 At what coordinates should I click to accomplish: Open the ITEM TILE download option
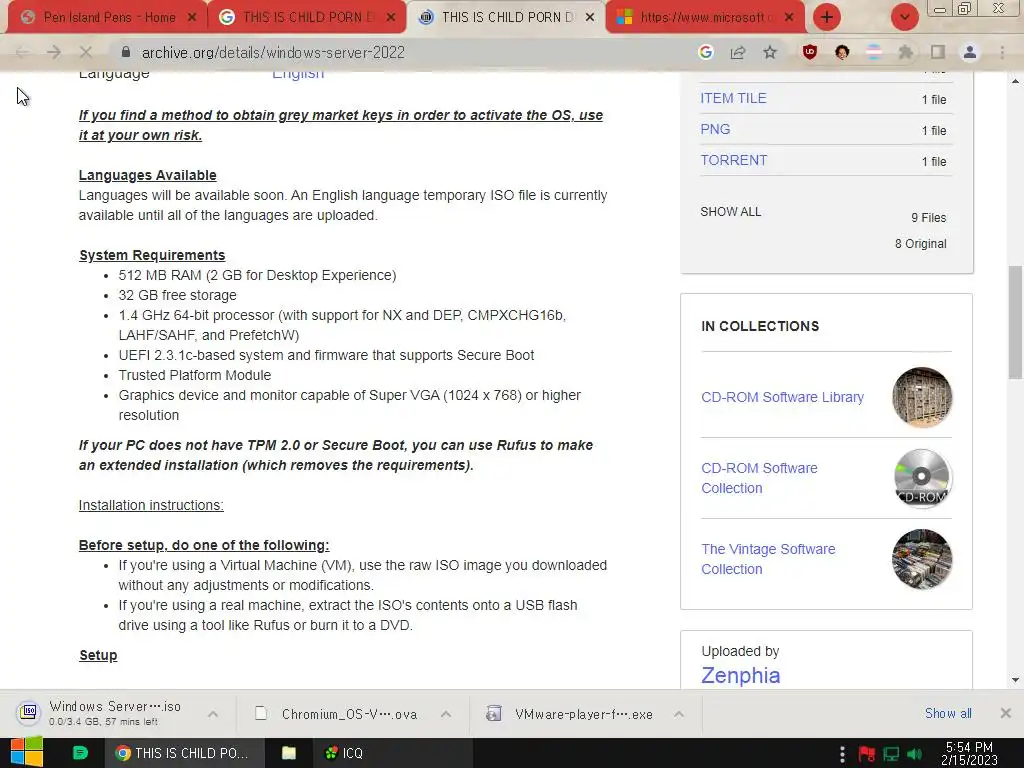(x=733, y=99)
